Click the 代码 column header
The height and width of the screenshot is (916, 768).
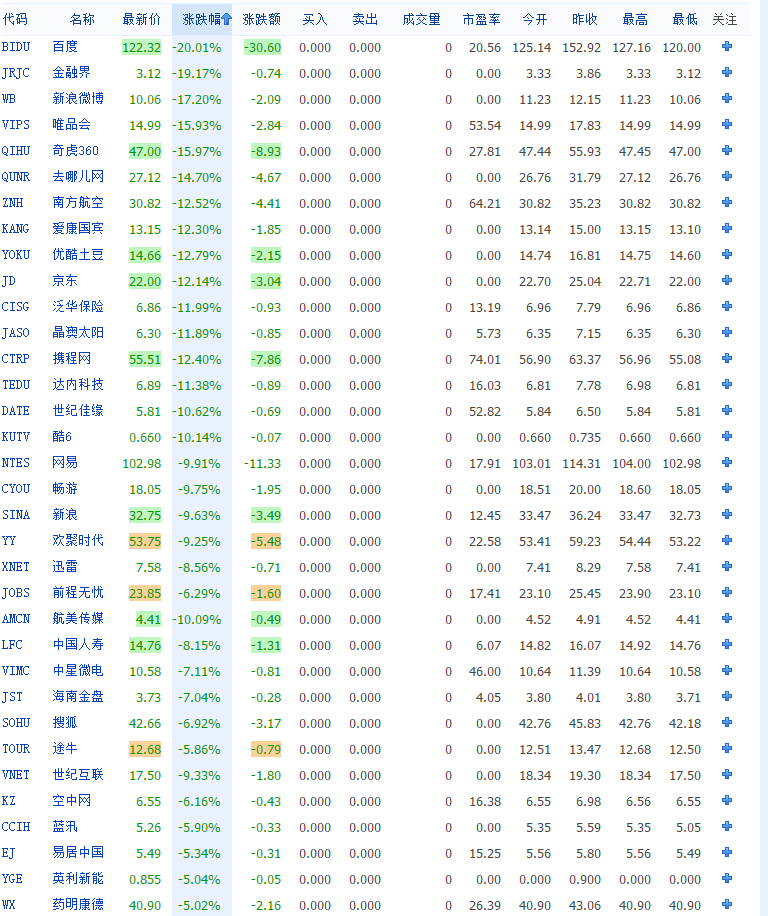click(x=15, y=19)
